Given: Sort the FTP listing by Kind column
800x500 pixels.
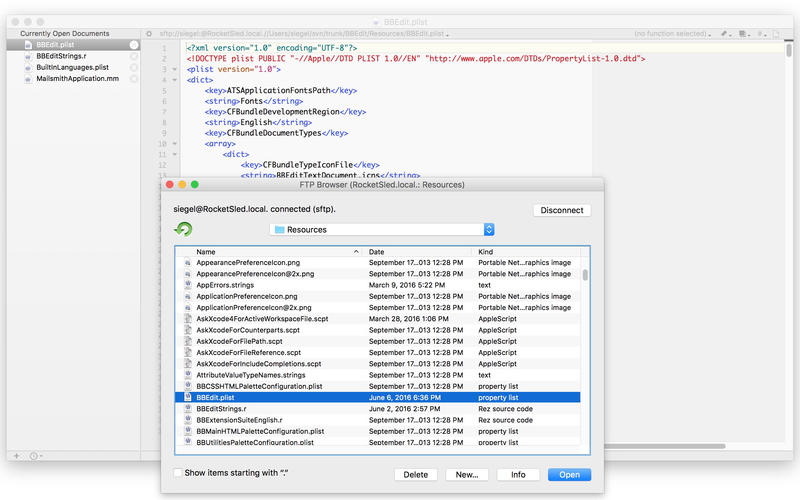Looking at the screenshot, I should [527, 252].
